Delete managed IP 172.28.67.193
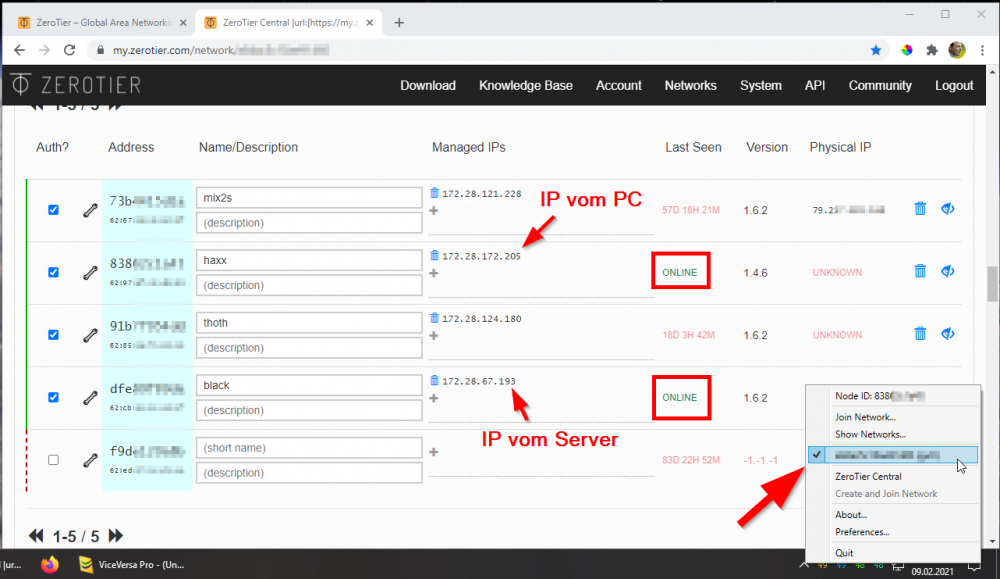 [434, 380]
